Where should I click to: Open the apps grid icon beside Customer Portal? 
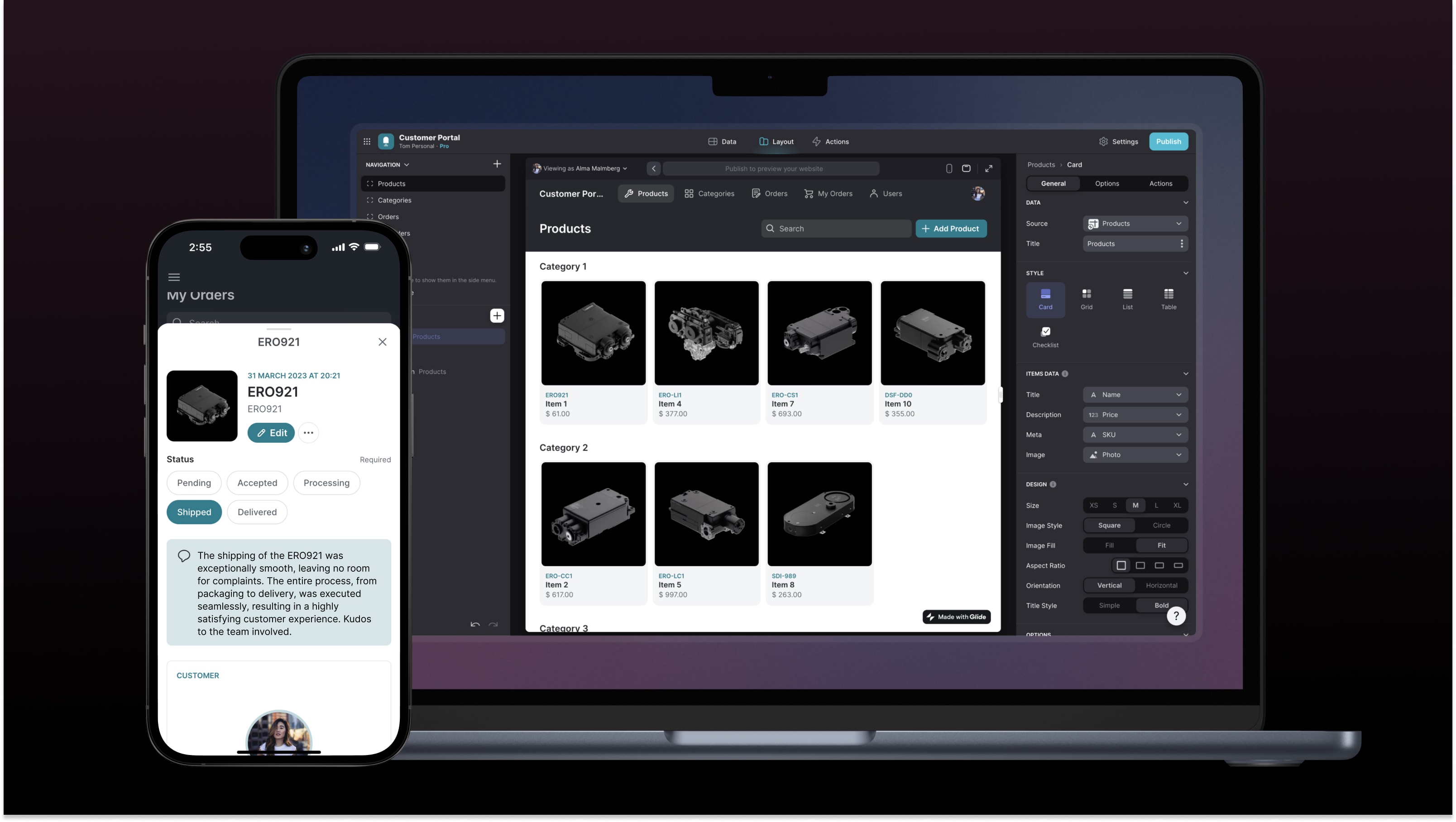367,141
